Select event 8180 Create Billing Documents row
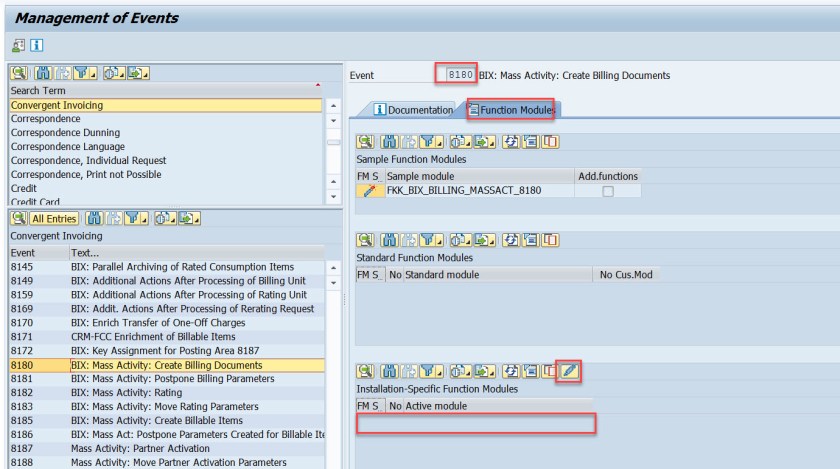 (x=167, y=365)
